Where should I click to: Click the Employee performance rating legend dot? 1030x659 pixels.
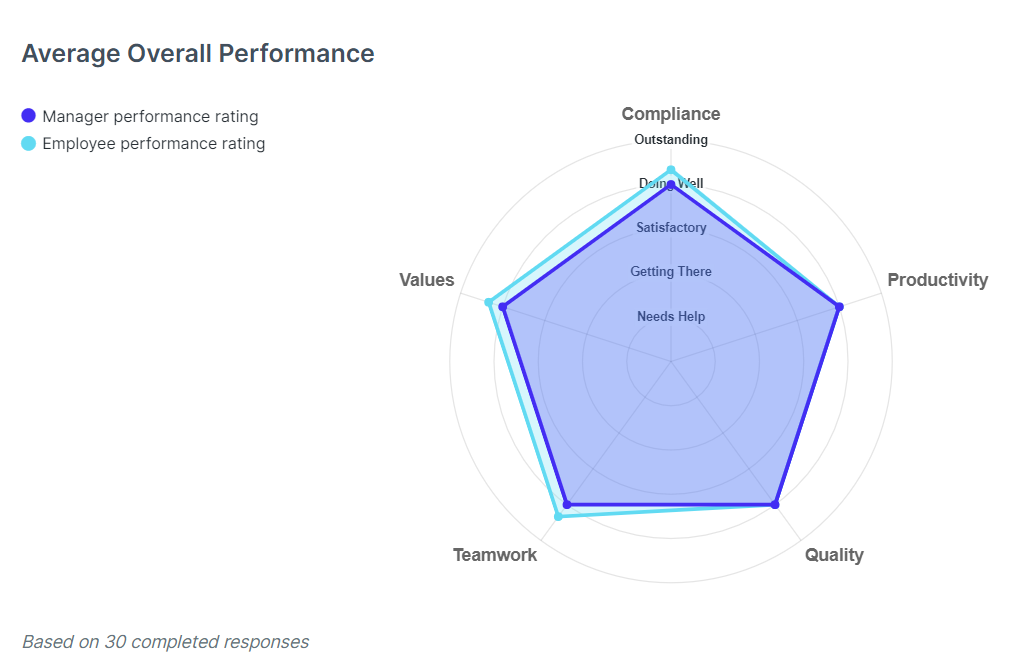[x=28, y=143]
